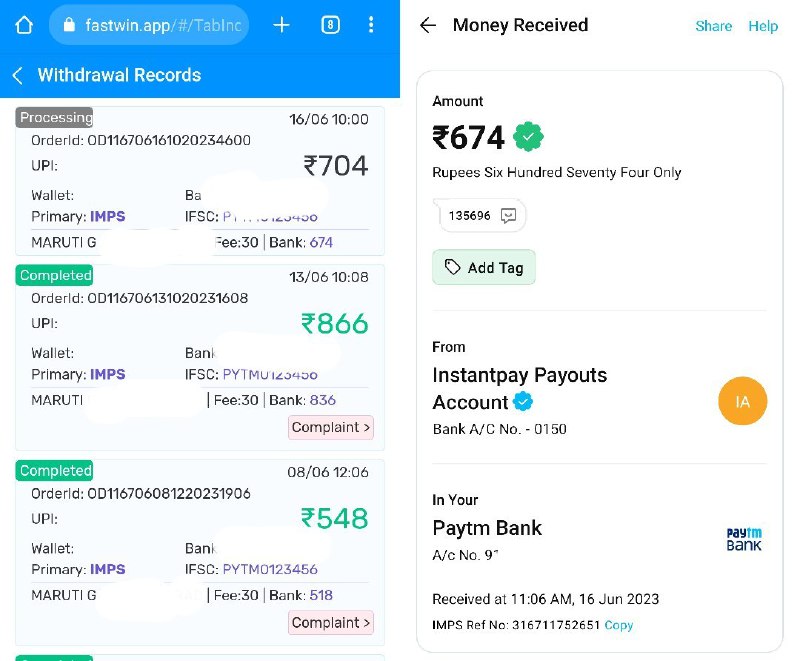
Task: Tap the browser home icon
Action: (x=24, y=24)
